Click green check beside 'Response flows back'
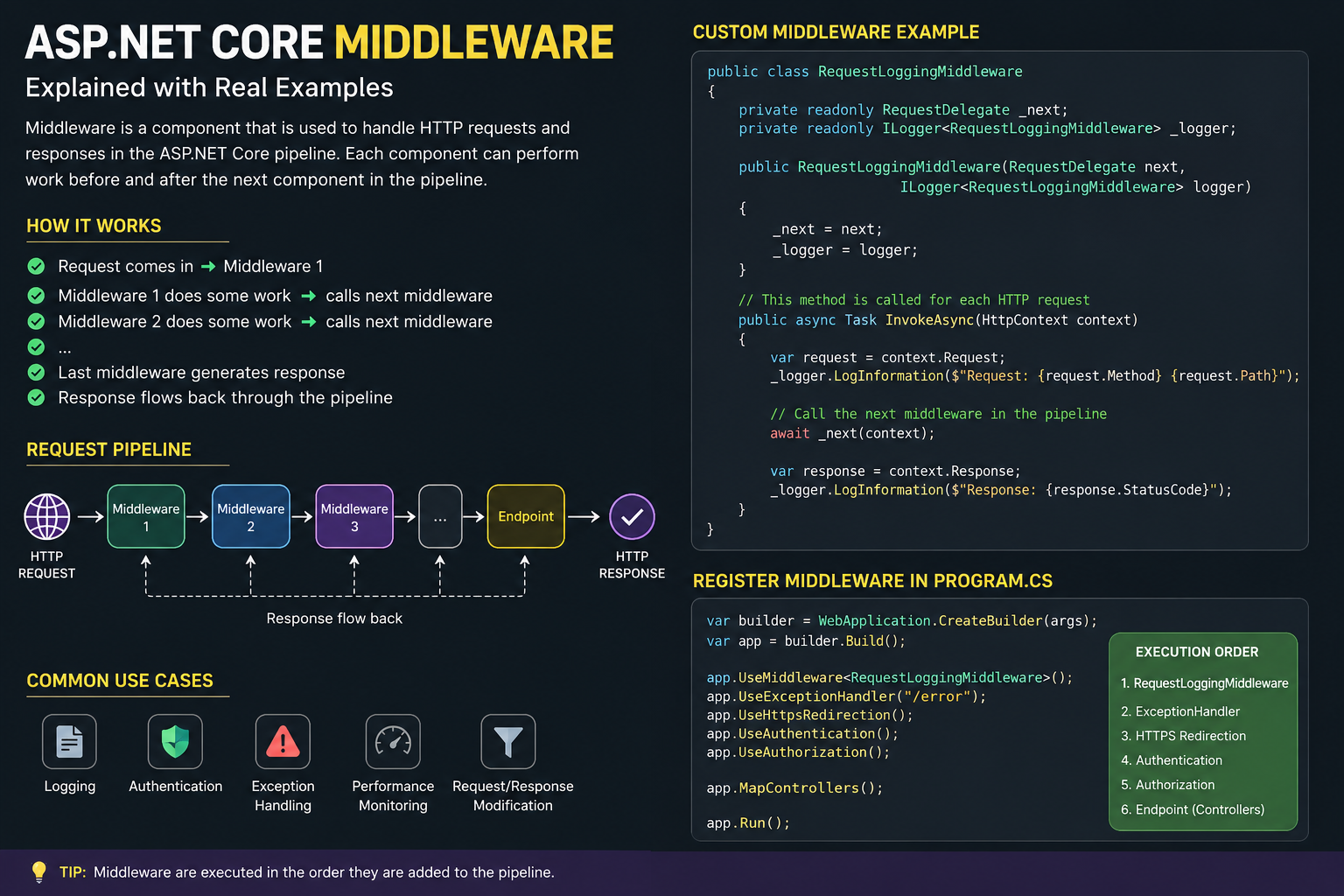 tap(36, 397)
